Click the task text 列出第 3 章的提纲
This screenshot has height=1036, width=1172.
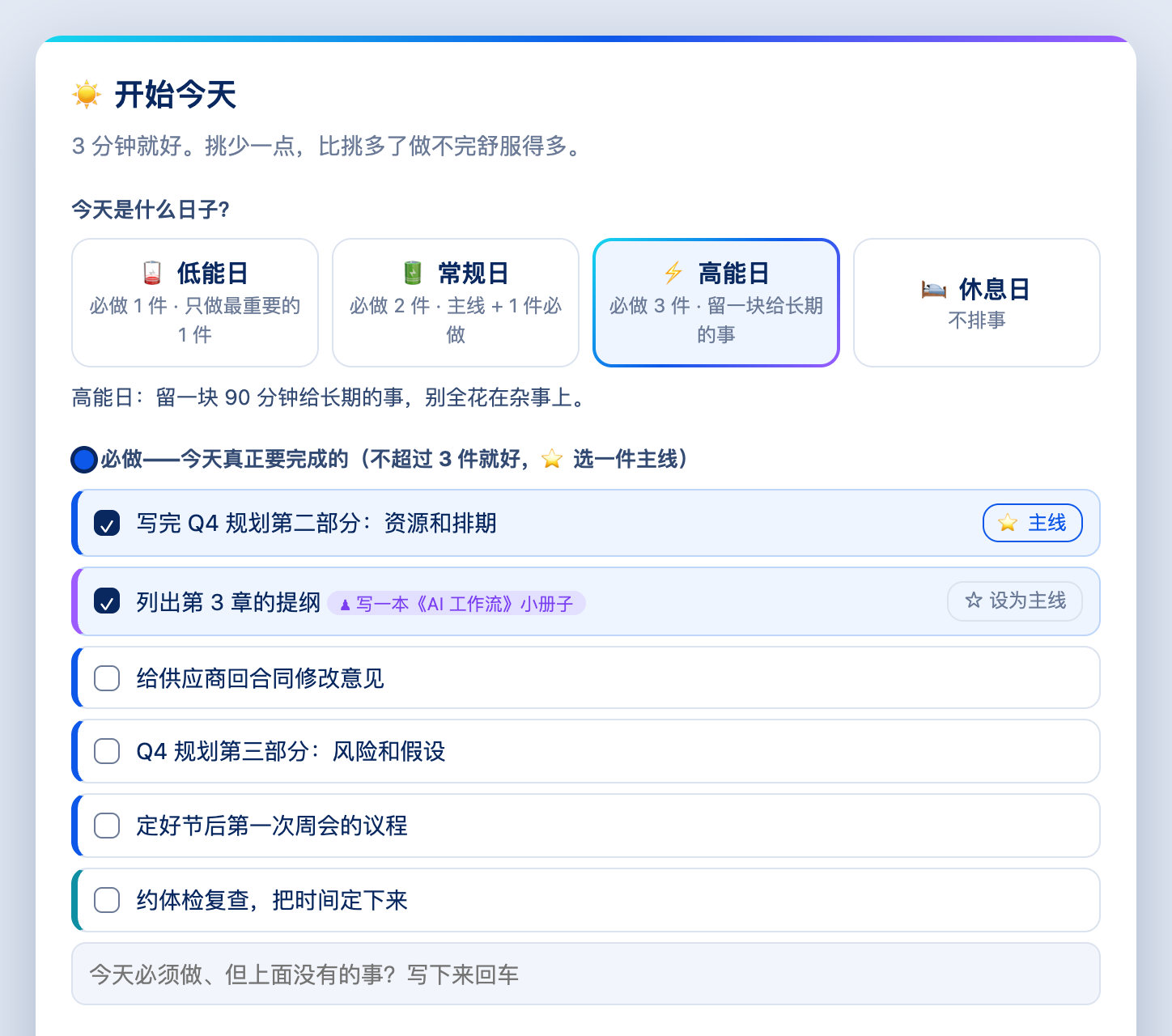pos(228,602)
